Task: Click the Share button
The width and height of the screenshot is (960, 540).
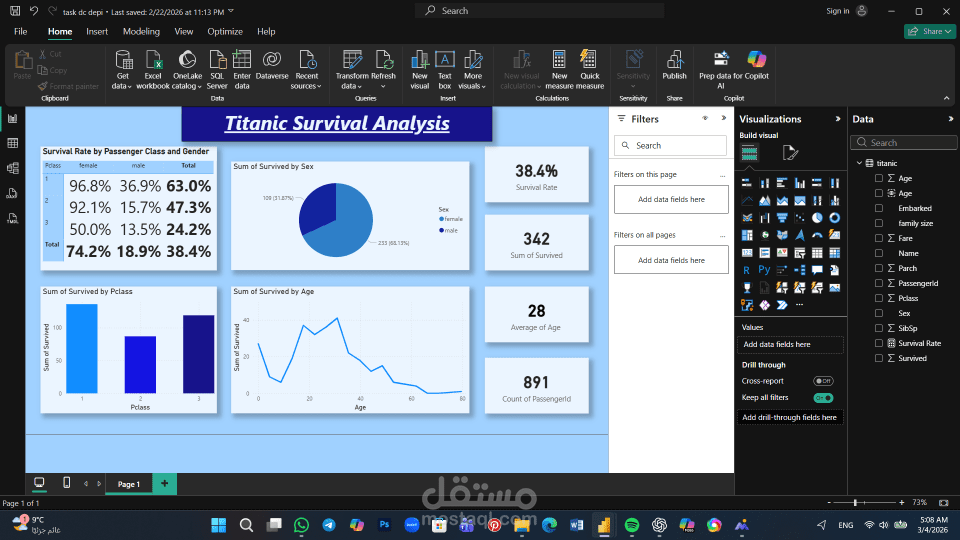Action: 930,31
